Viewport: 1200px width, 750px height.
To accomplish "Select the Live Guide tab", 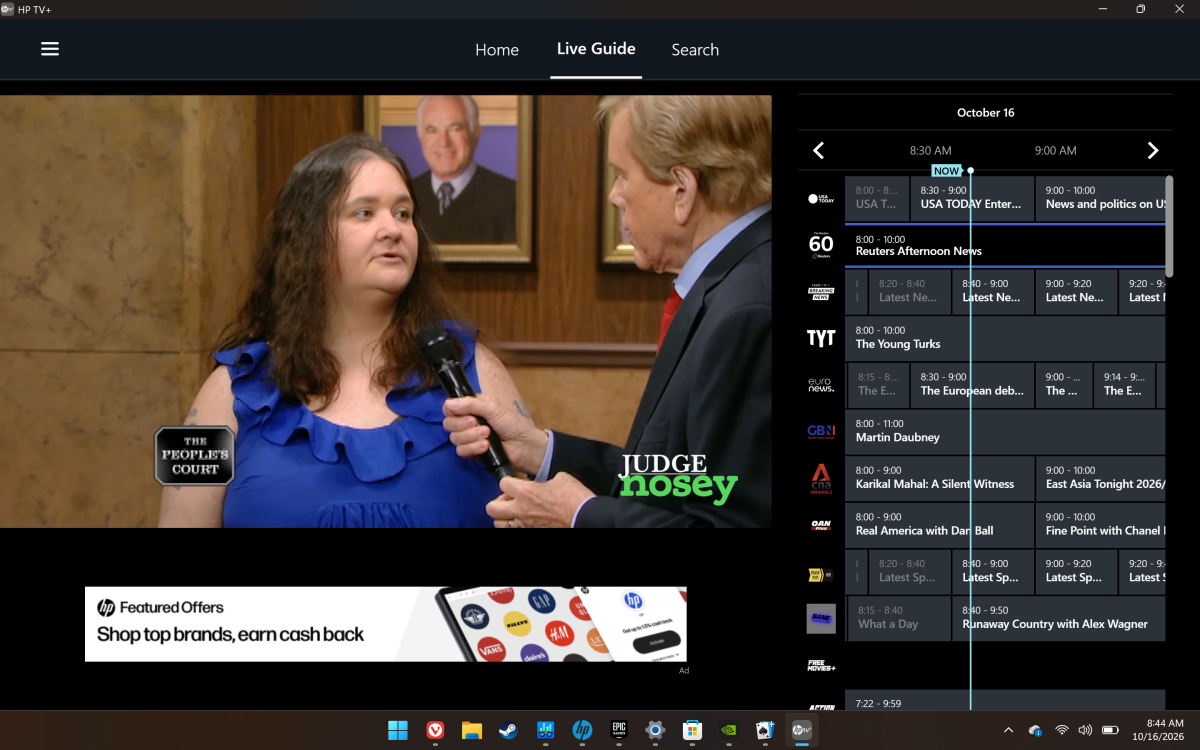I will (x=596, y=48).
